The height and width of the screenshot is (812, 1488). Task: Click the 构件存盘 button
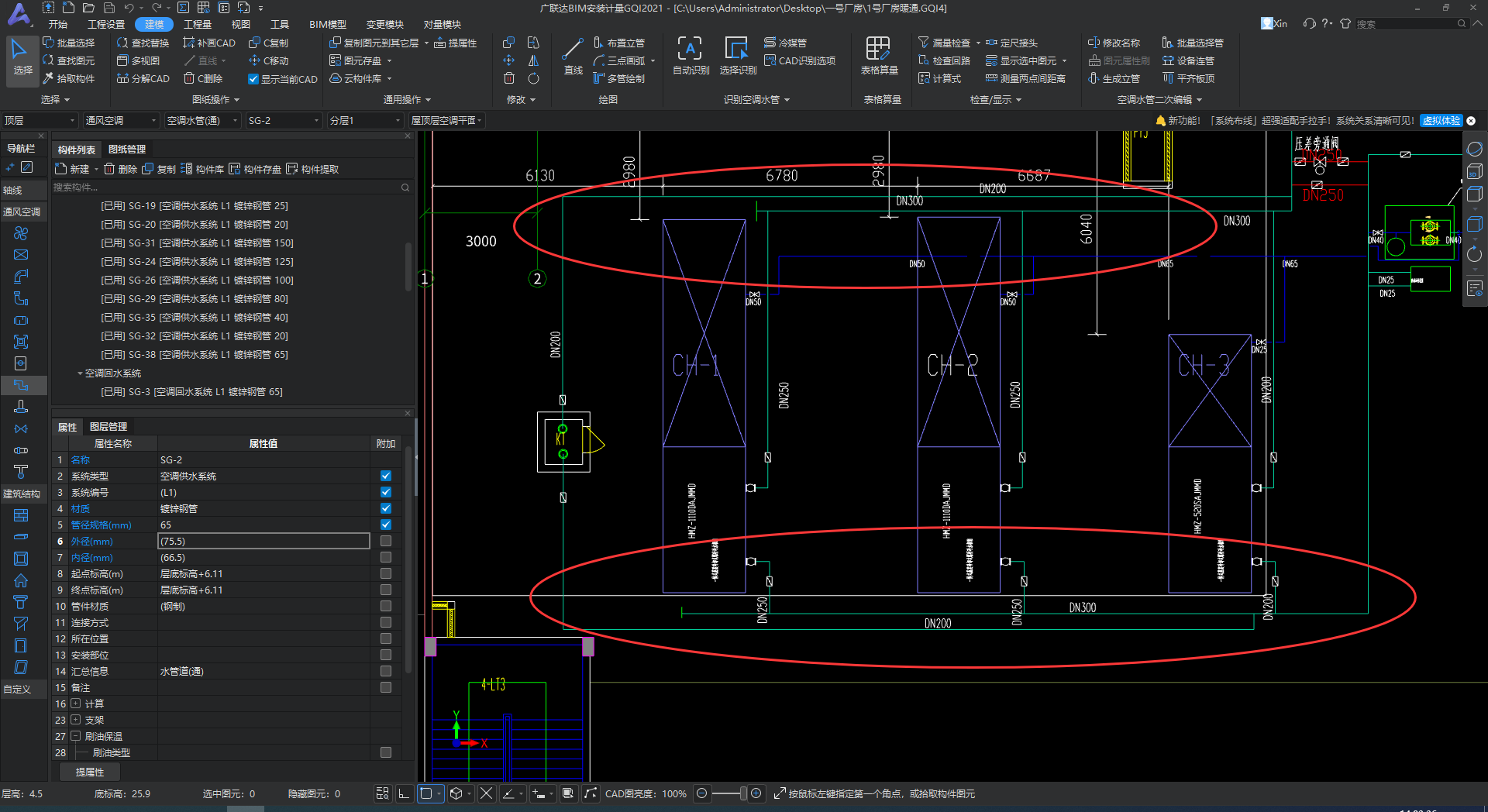[x=255, y=169]
